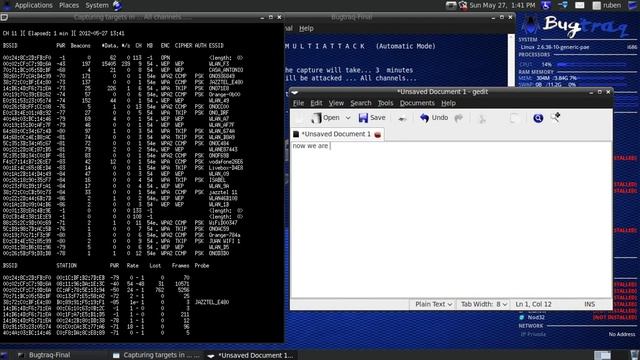Open the Search menu in gedit

coord(361,103)
